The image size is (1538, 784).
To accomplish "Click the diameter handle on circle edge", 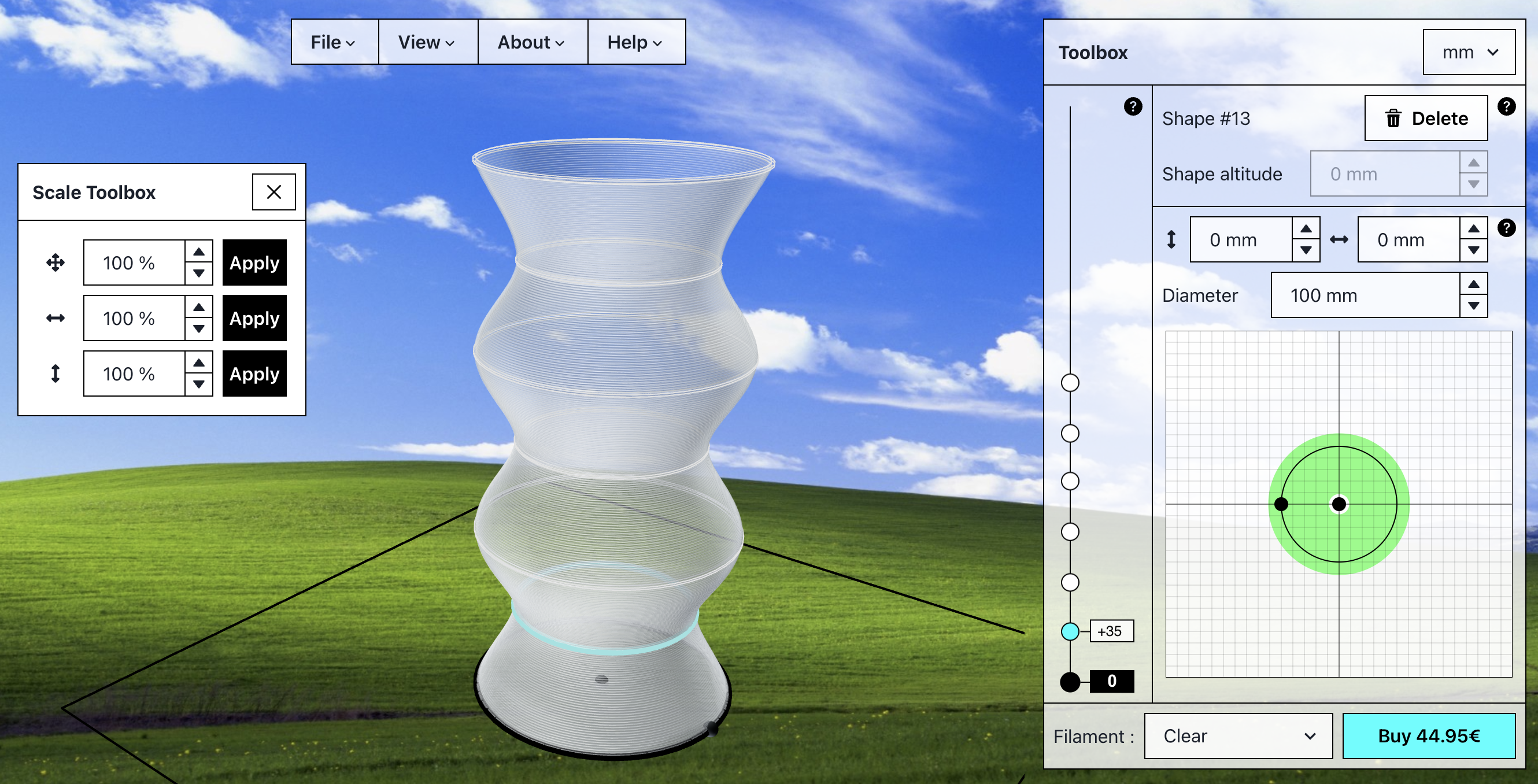I will pos(1281,505).
